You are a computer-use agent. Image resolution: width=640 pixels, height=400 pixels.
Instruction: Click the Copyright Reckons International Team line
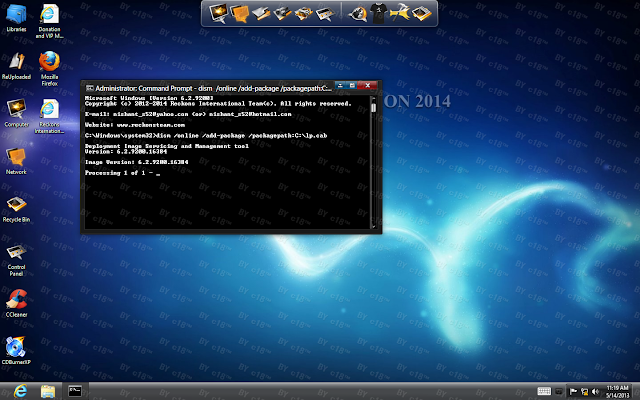218,104
